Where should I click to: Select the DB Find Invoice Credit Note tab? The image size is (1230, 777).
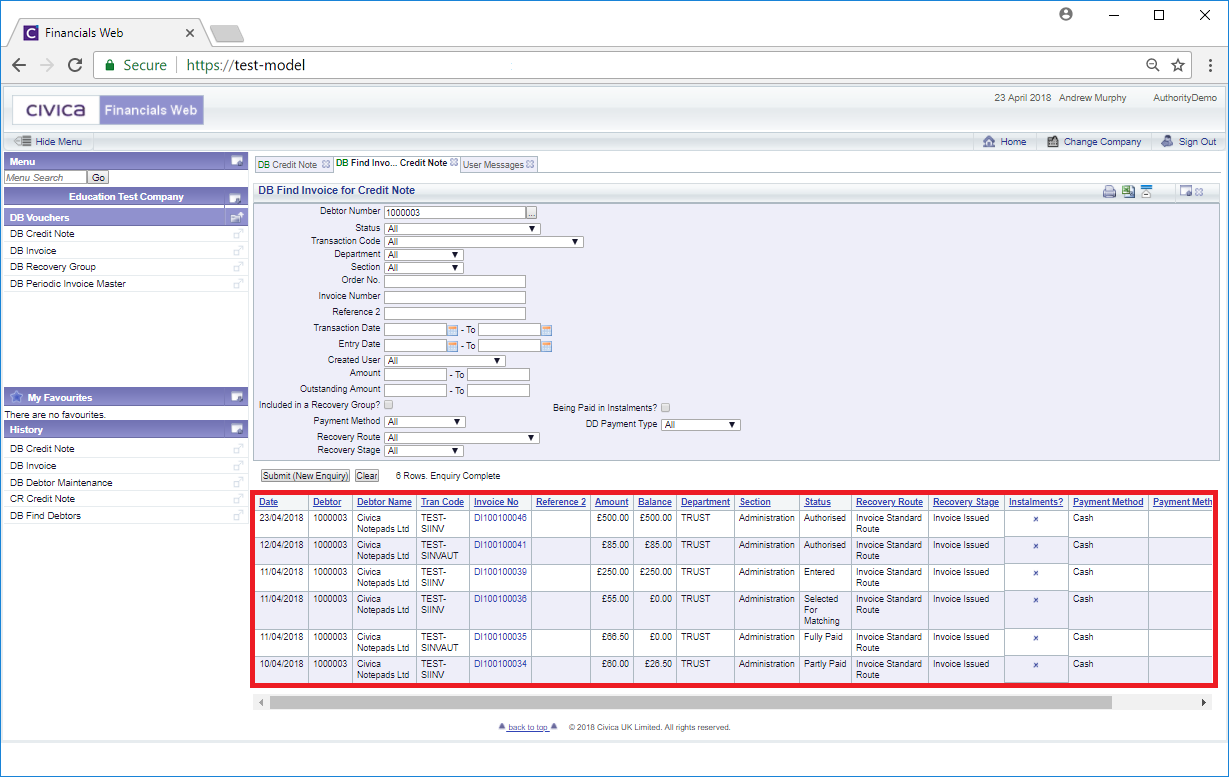tap(392, 163)
